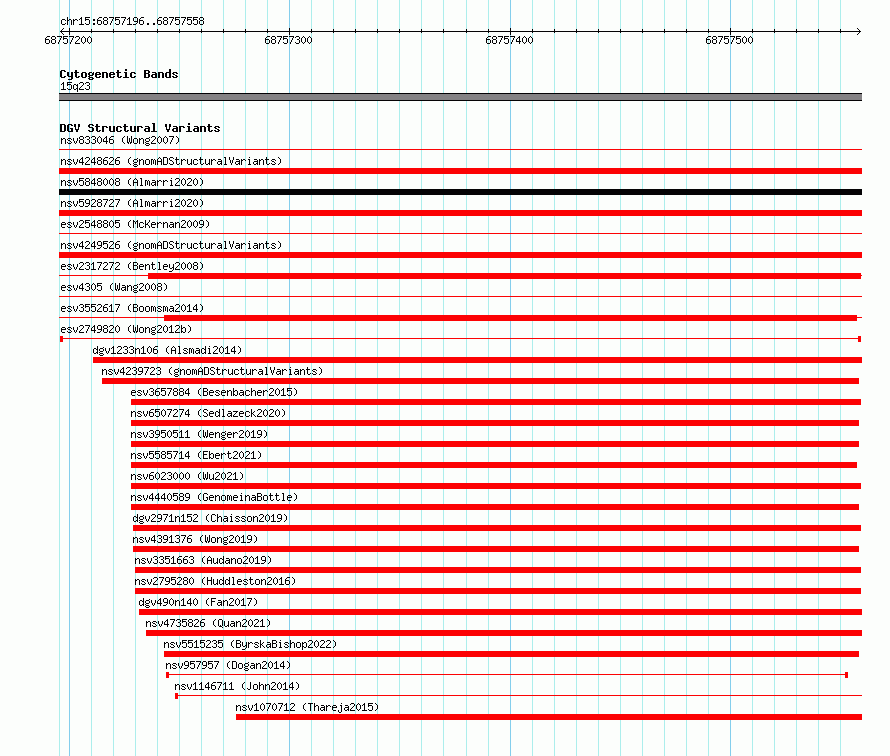Select nsv4391376 (Wong2019) label
Screen dimensions: 890x756
[x=195, y=539]
